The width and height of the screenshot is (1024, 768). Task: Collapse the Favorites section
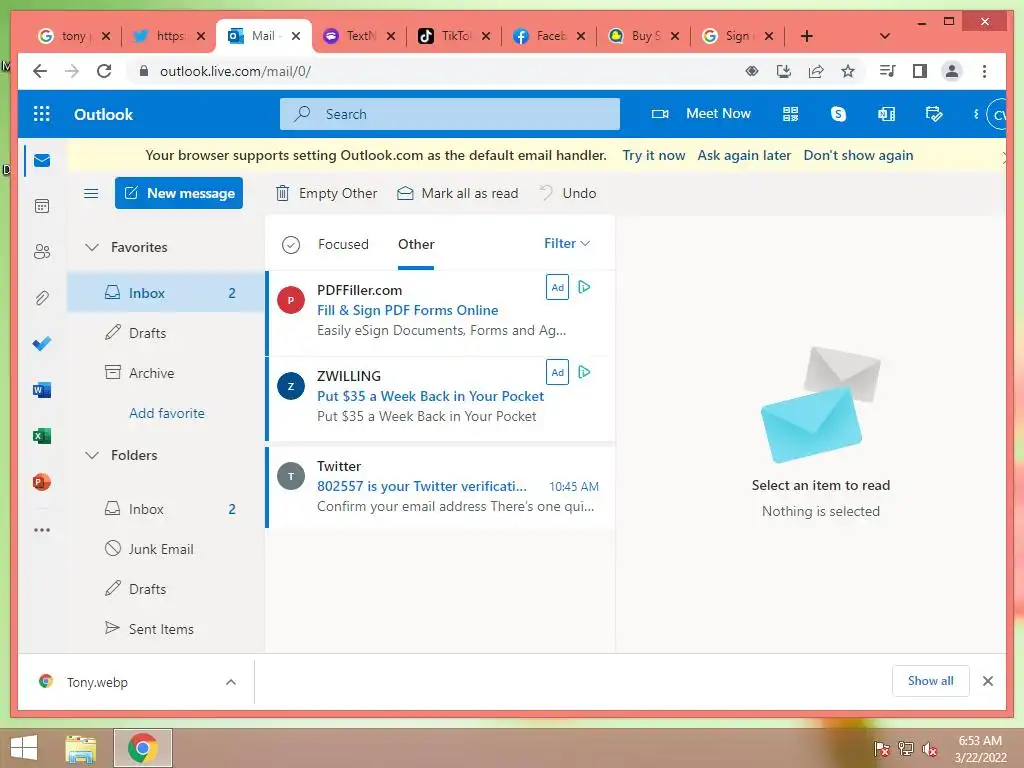point(92,247)
